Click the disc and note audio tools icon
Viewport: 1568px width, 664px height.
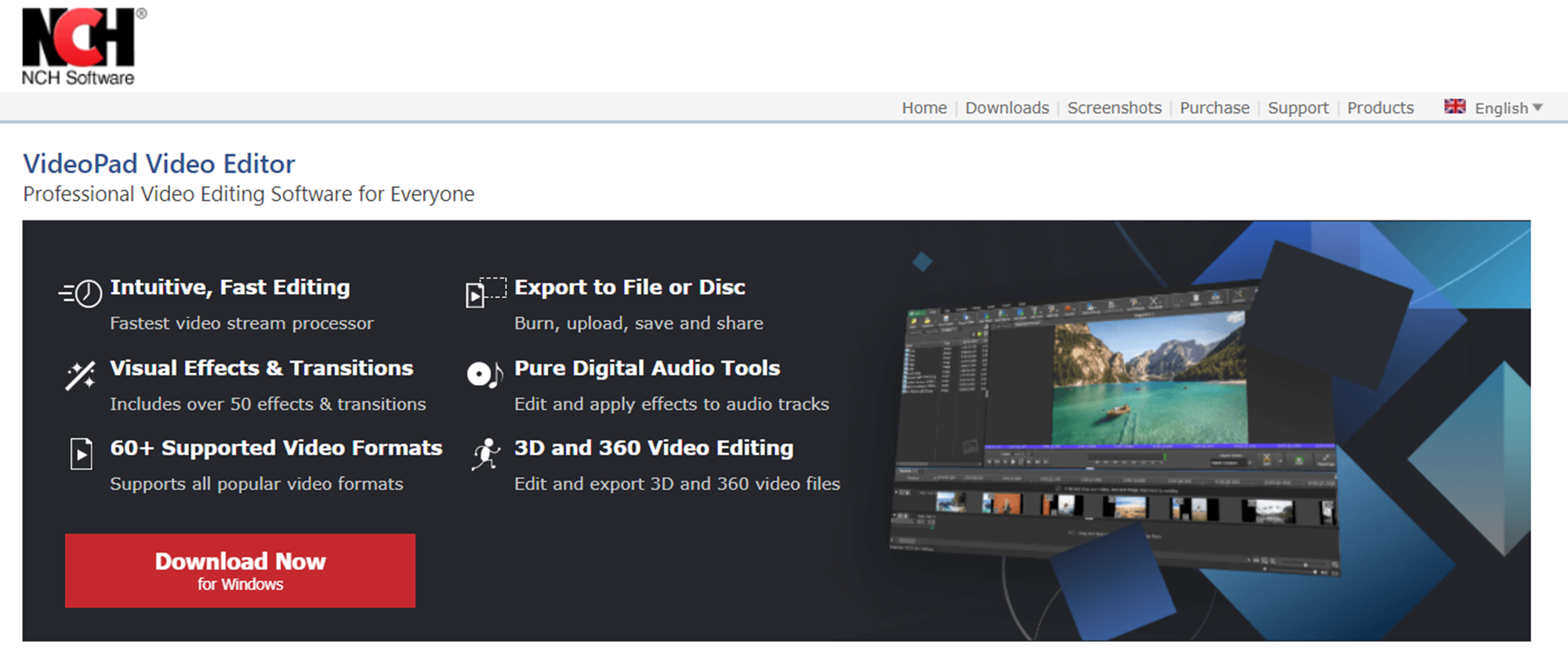(x=485, y=375)
